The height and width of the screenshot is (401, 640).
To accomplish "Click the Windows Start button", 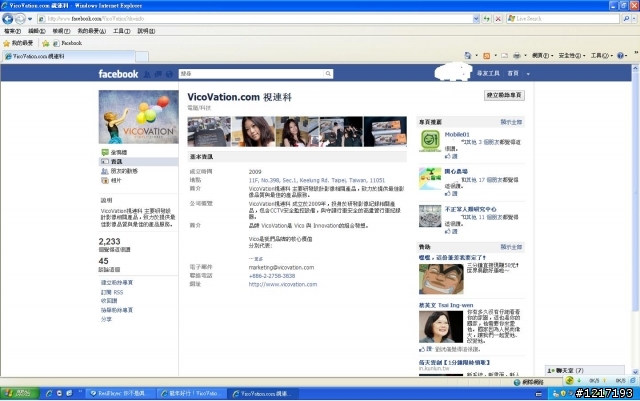I will pyautogui.click(x=20, y=393).
